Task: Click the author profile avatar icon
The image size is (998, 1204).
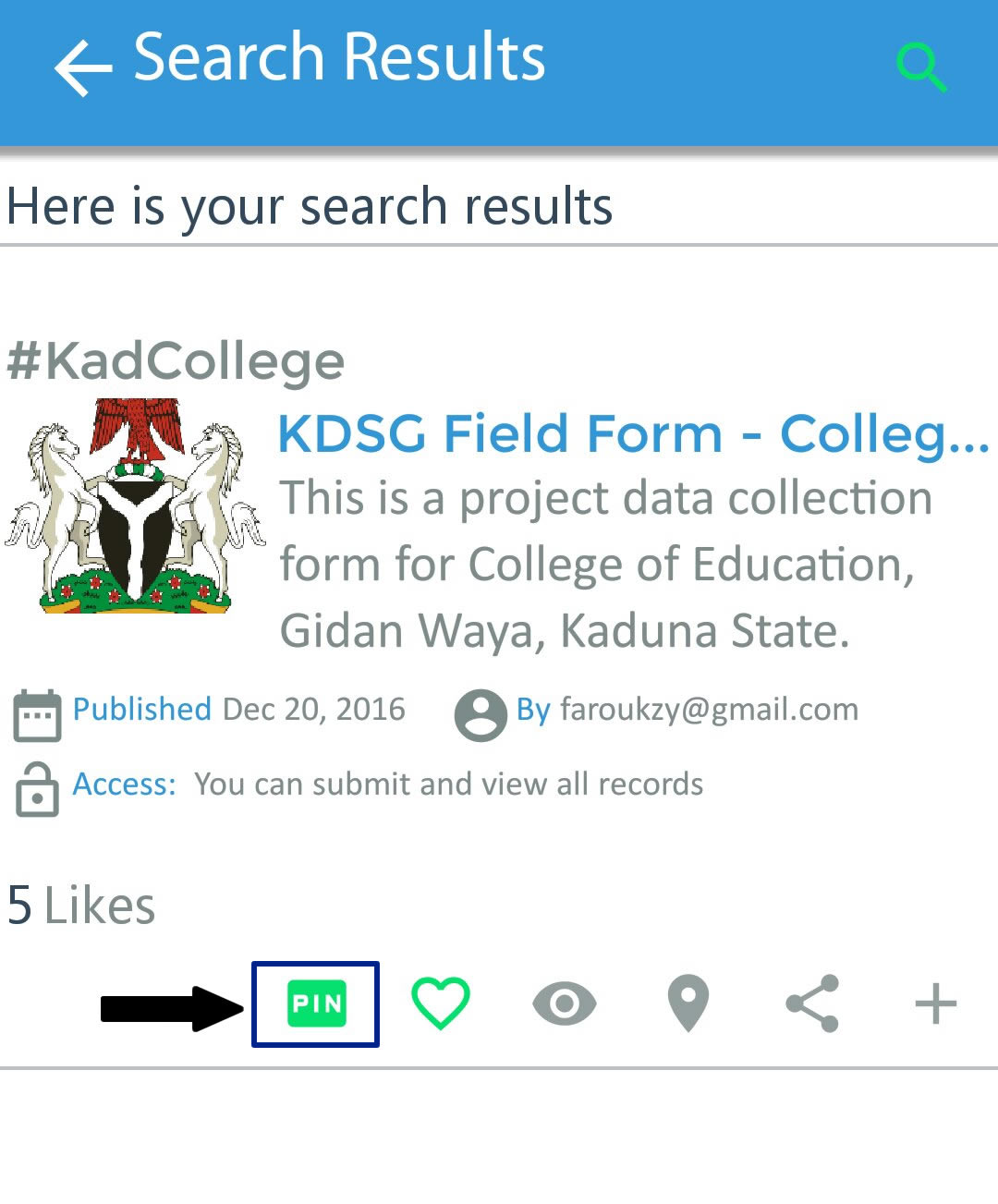Action: tap(481, 715)
